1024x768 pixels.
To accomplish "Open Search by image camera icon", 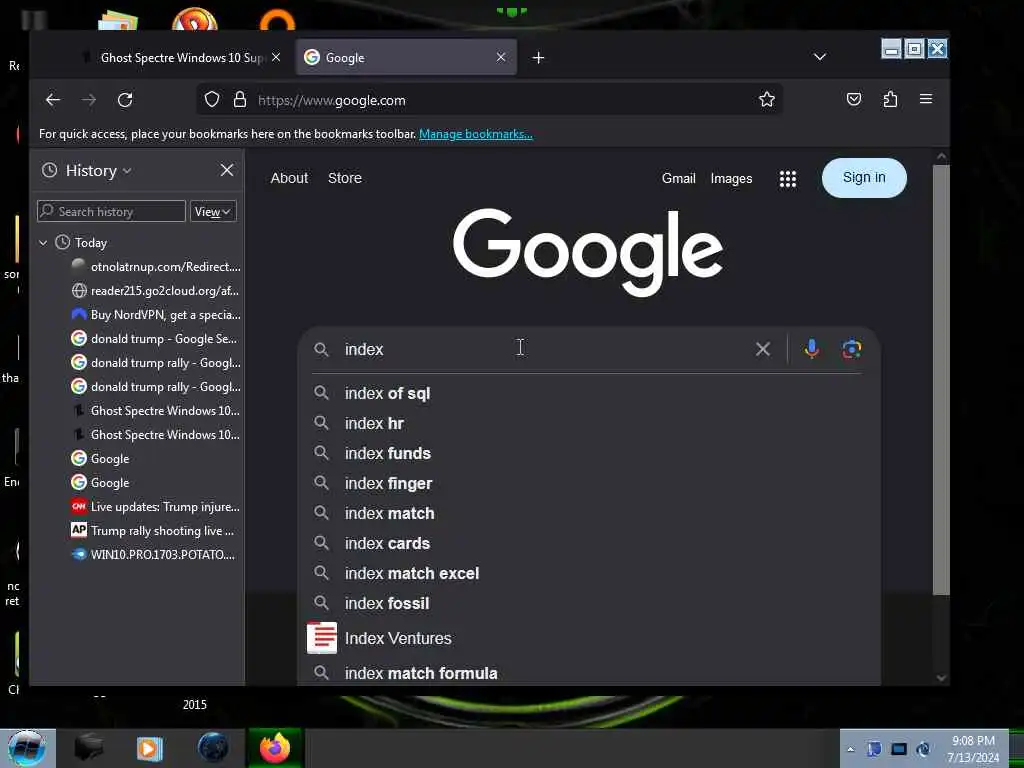I will (x=852, y=349).
